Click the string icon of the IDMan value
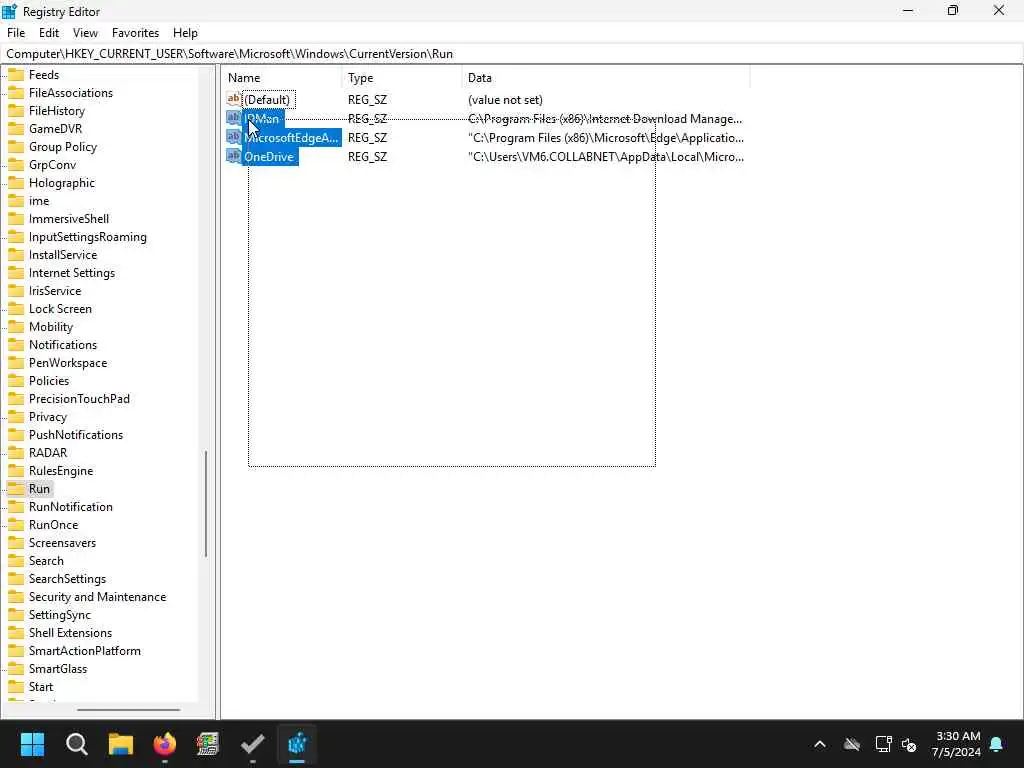Screen dimensions: 1024x768 coord(233,118)
